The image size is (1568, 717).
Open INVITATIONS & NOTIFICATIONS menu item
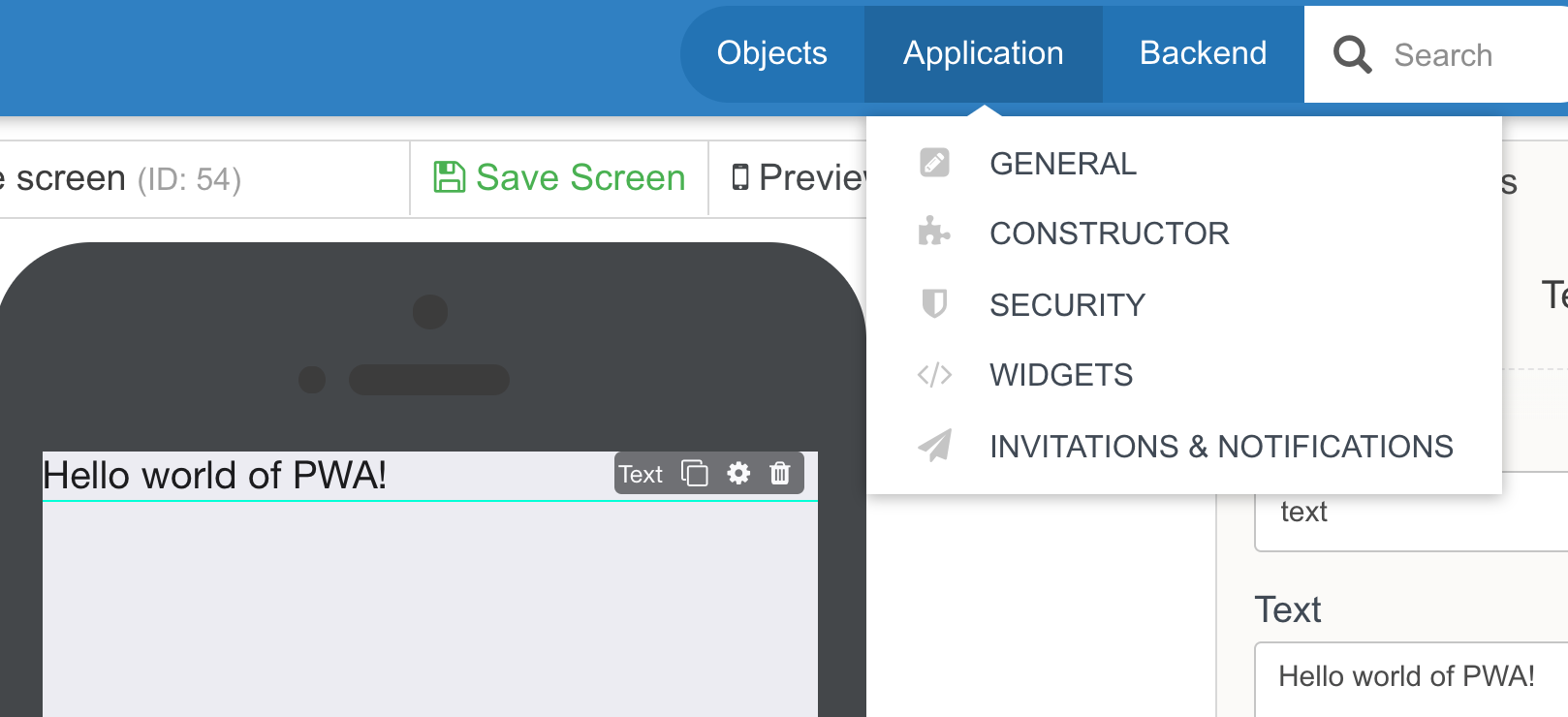click(1221, 447)
